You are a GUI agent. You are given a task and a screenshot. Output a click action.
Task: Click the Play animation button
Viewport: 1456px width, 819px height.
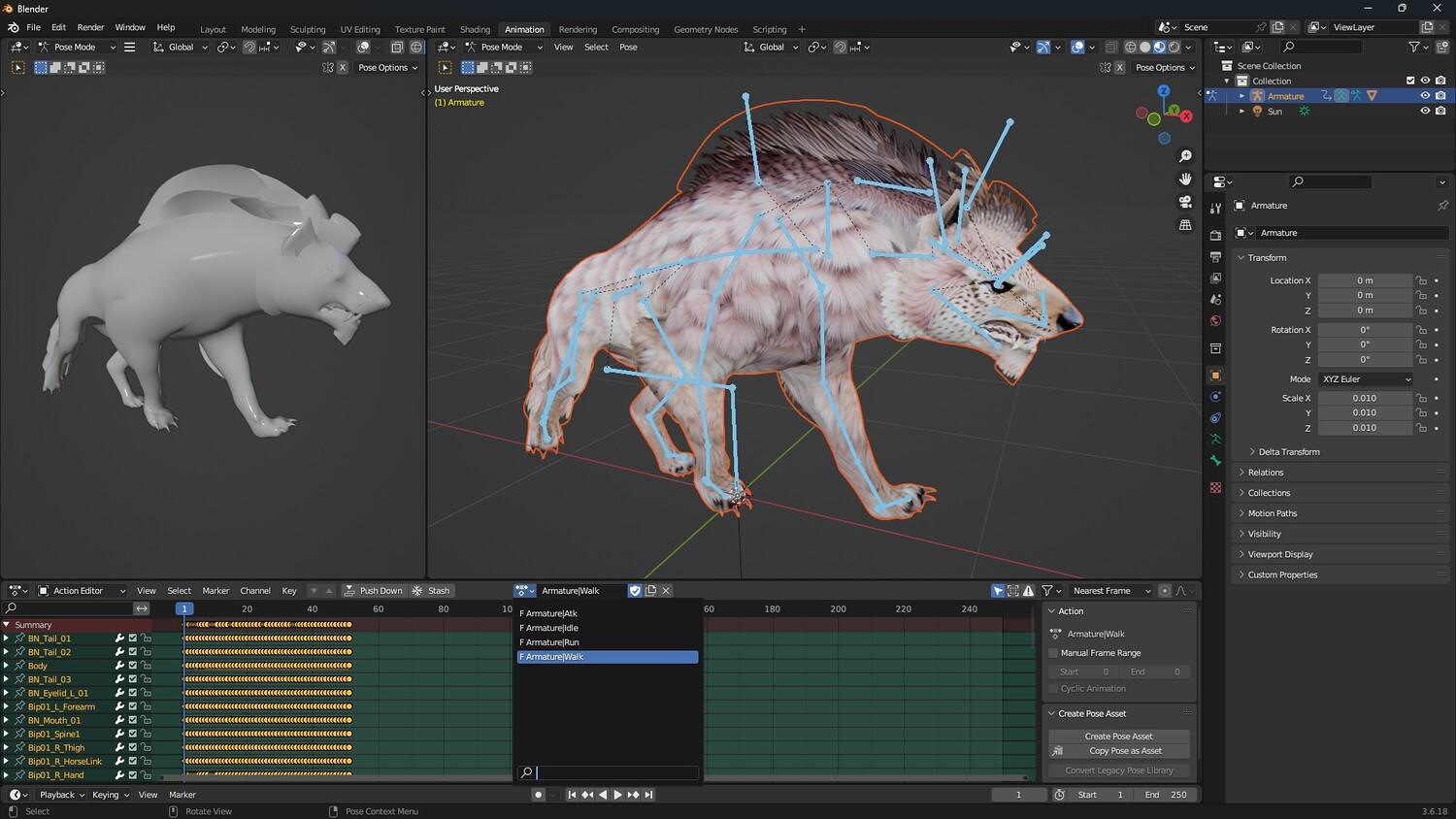[617, 795]
